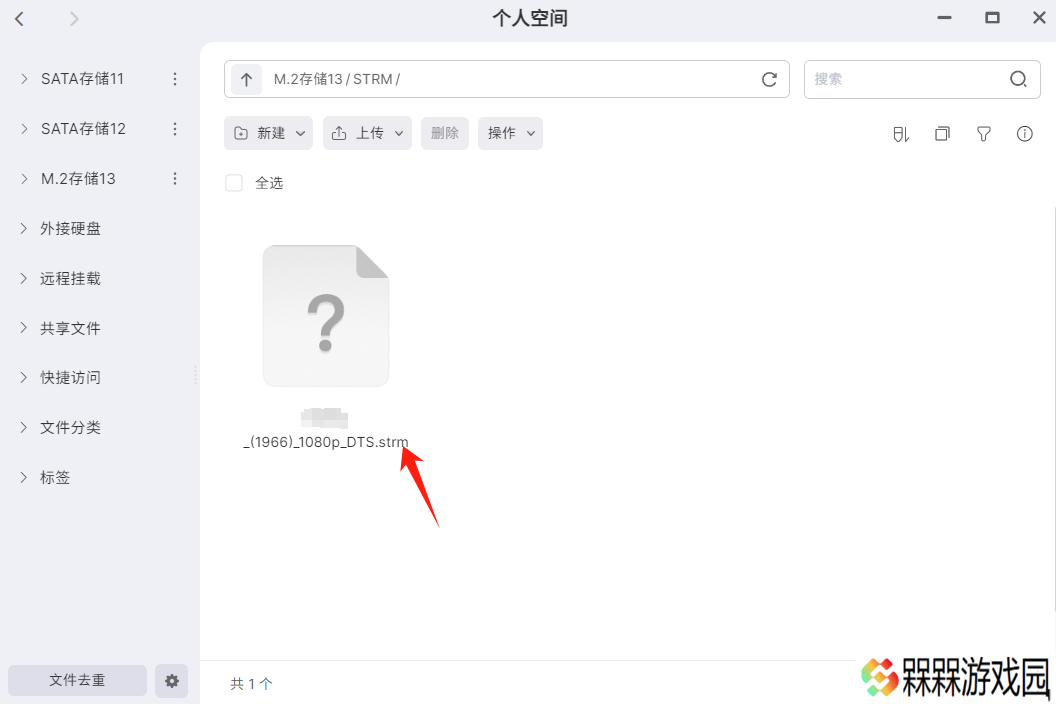
Task: Click the 文件去重 button
Action: (x=77, y=681)
